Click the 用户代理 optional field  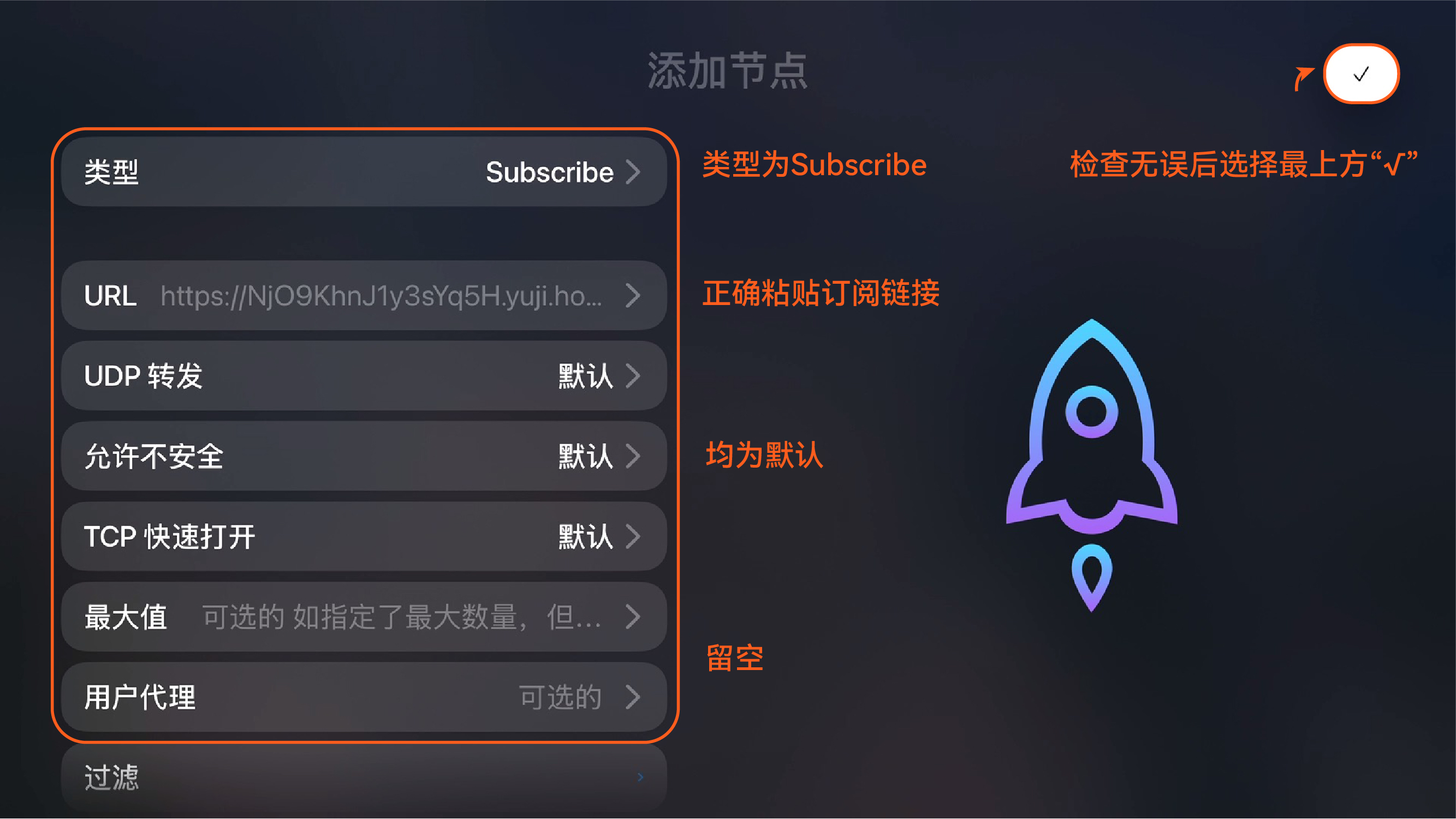click(561, 697)
